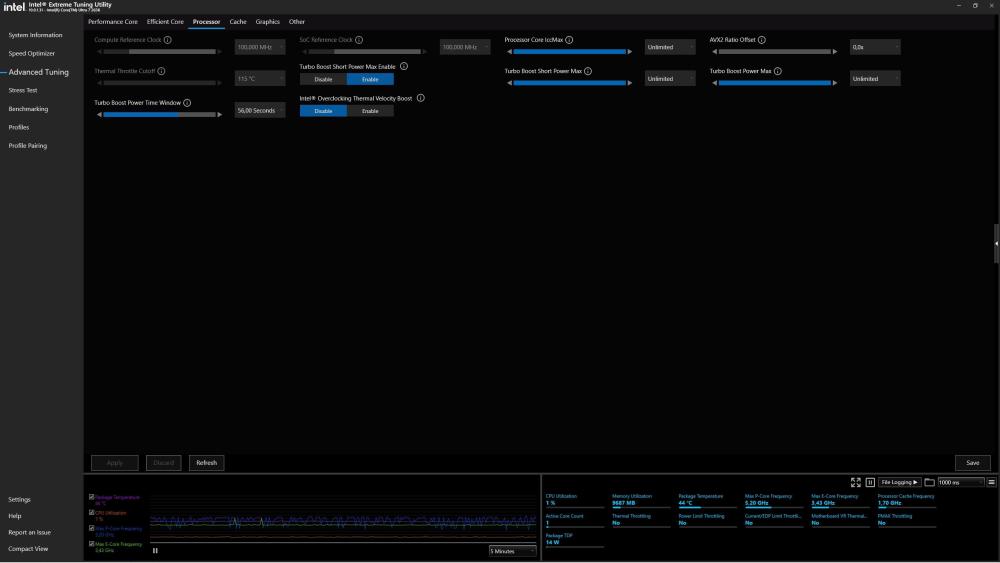Toggle the CPU Utilization graph checkbox
1000x563 pixels.
pyautogui.click(x=92, y=513)
